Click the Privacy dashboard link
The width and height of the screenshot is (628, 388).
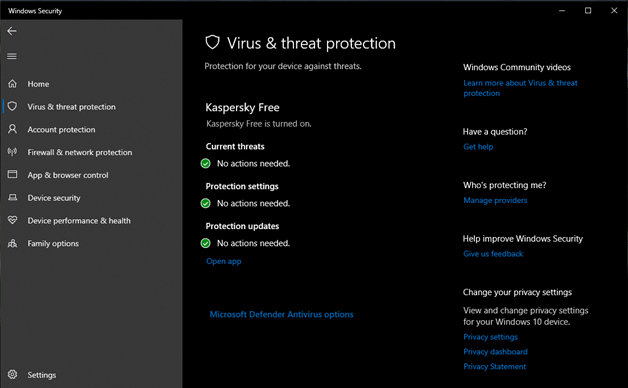tap(495, 352)
